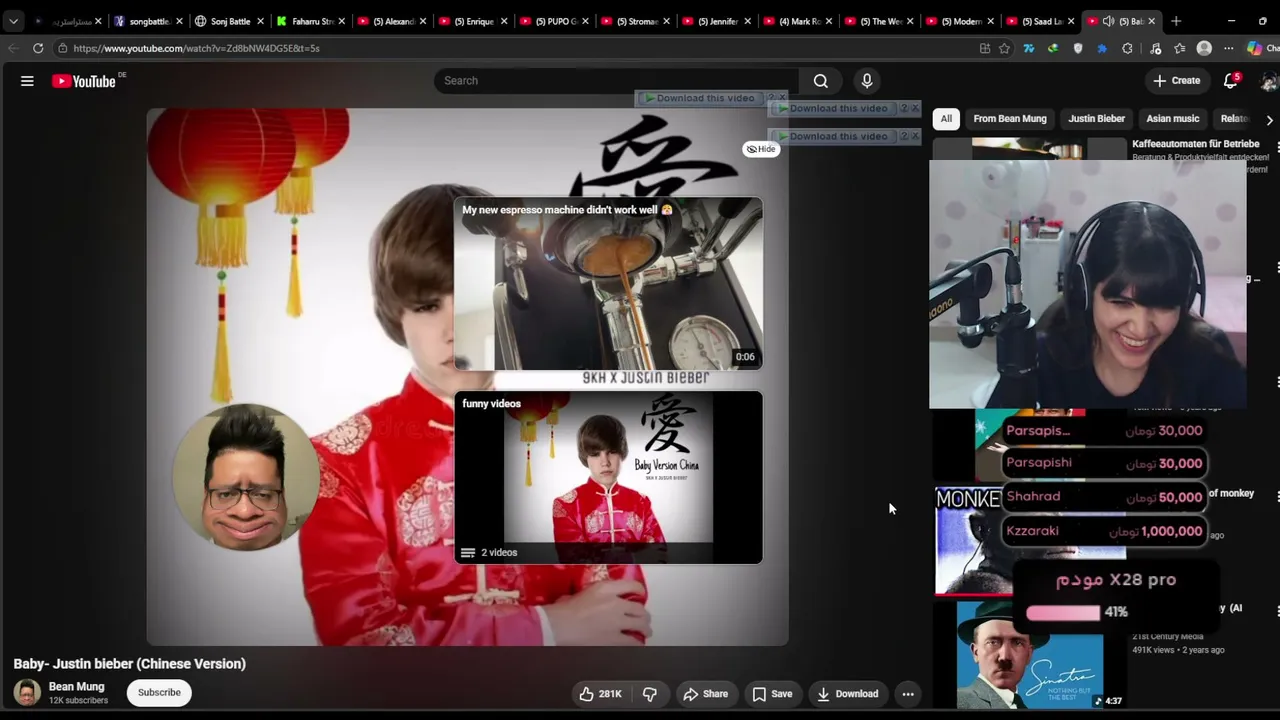The width and height of the screenshot is (1280, 720).
Task: Save the video to a playlist
Action: click(x=772, y=694)
